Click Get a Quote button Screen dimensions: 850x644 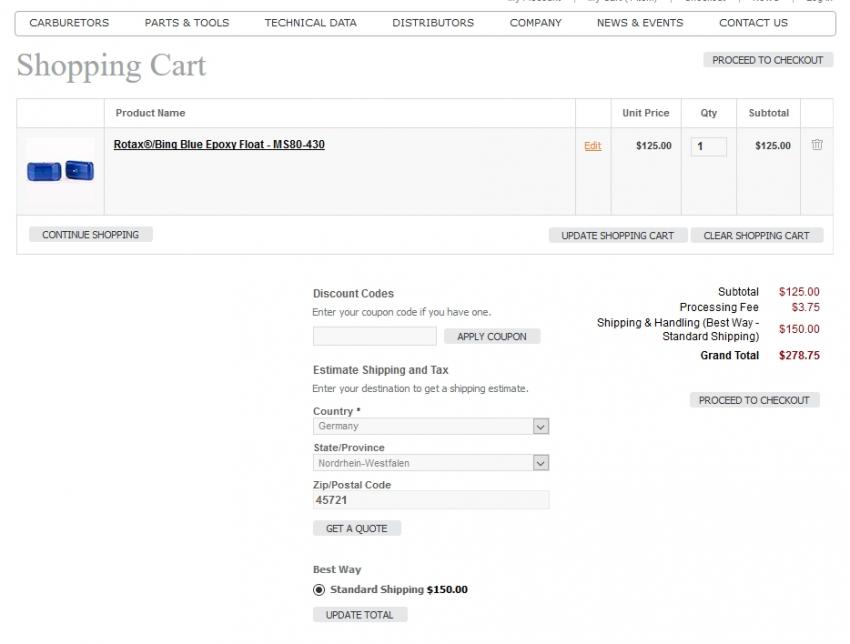pyautogui.click(x=357, y=529)
